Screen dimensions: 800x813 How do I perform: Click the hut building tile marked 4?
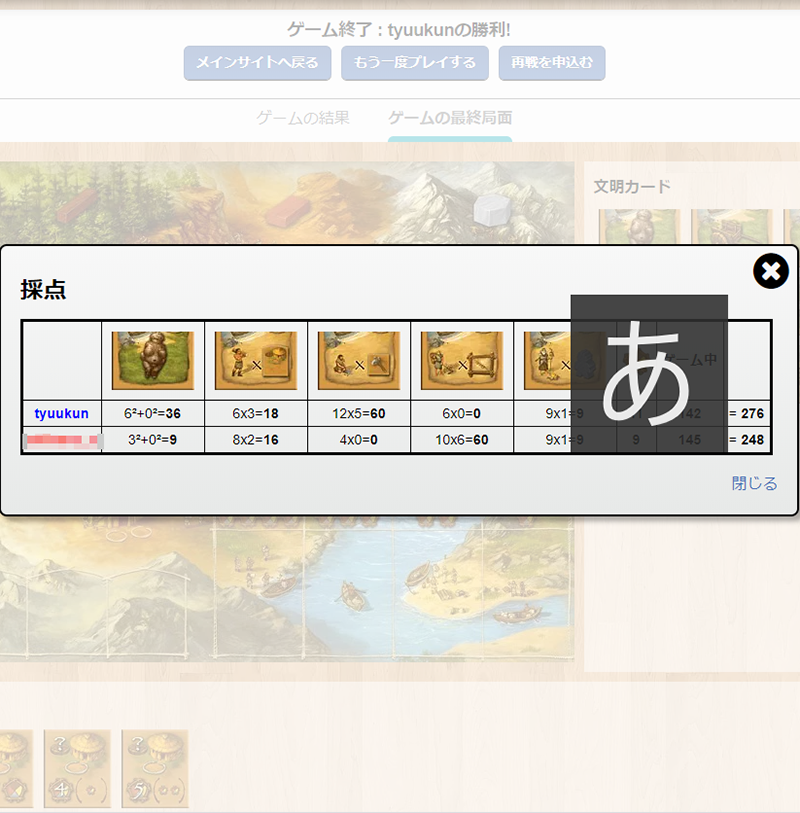point(77,768)
